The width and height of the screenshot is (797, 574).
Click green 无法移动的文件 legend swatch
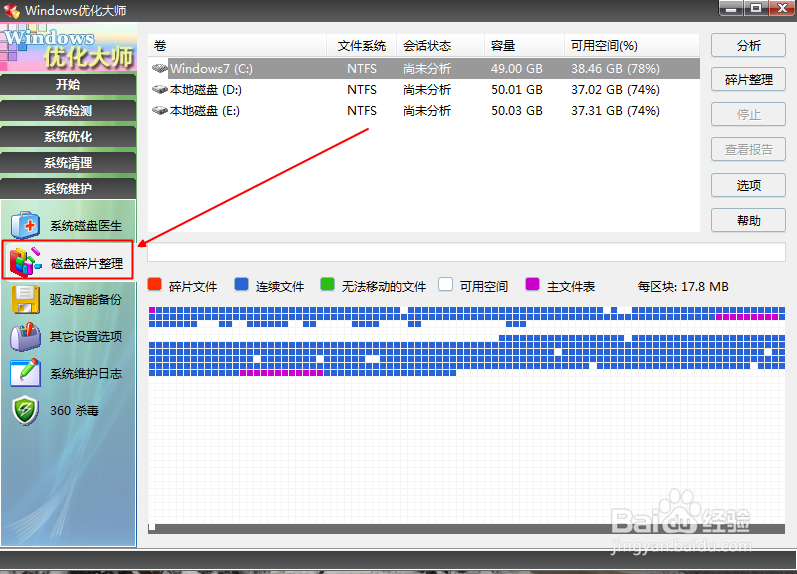(328, 284)
